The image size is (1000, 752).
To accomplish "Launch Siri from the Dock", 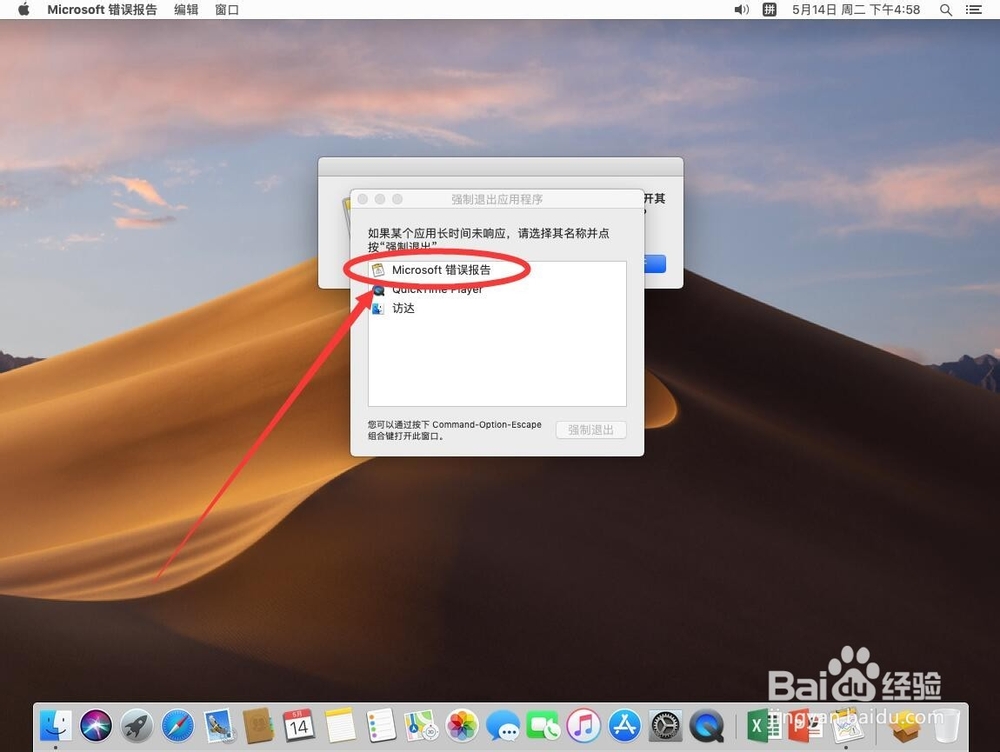I will point(96,726).
